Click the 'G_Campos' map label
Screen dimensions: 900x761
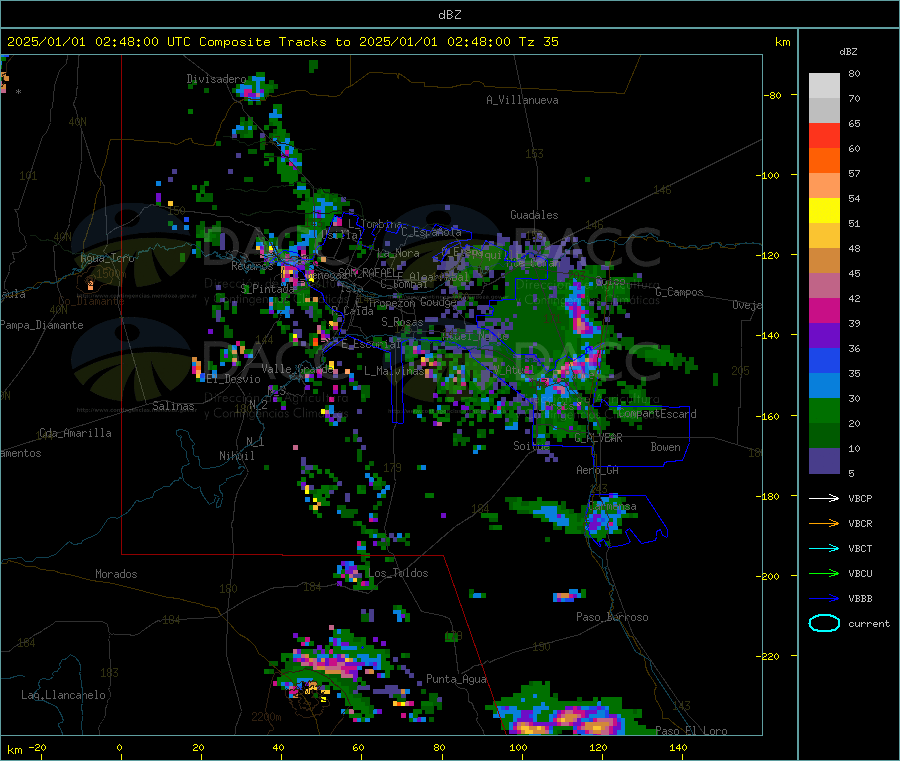tap(679, 292)
